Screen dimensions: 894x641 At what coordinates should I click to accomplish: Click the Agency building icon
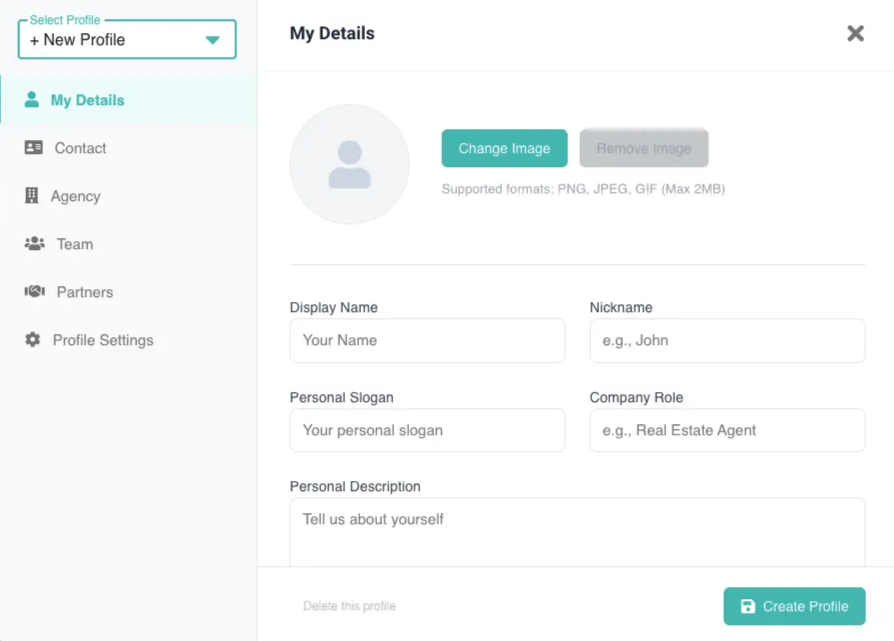coord(32,196)
